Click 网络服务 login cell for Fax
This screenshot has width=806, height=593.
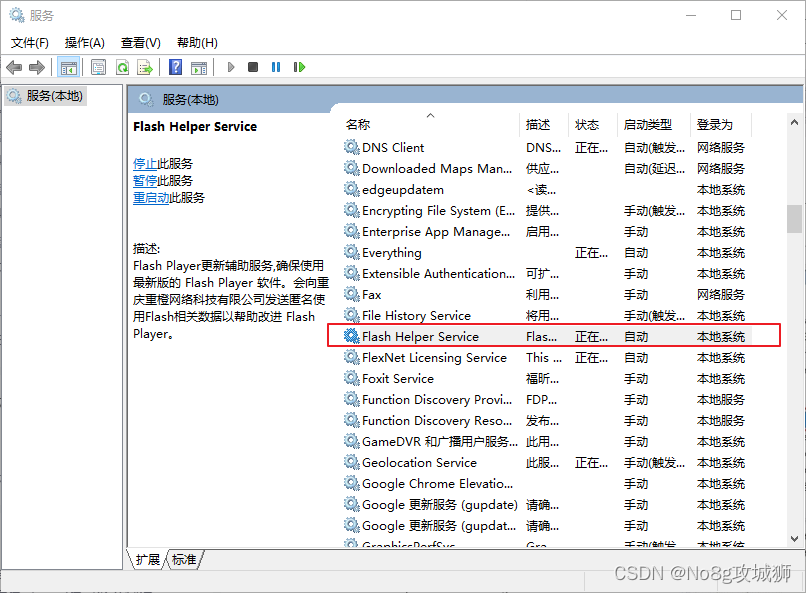click(721, 294)
